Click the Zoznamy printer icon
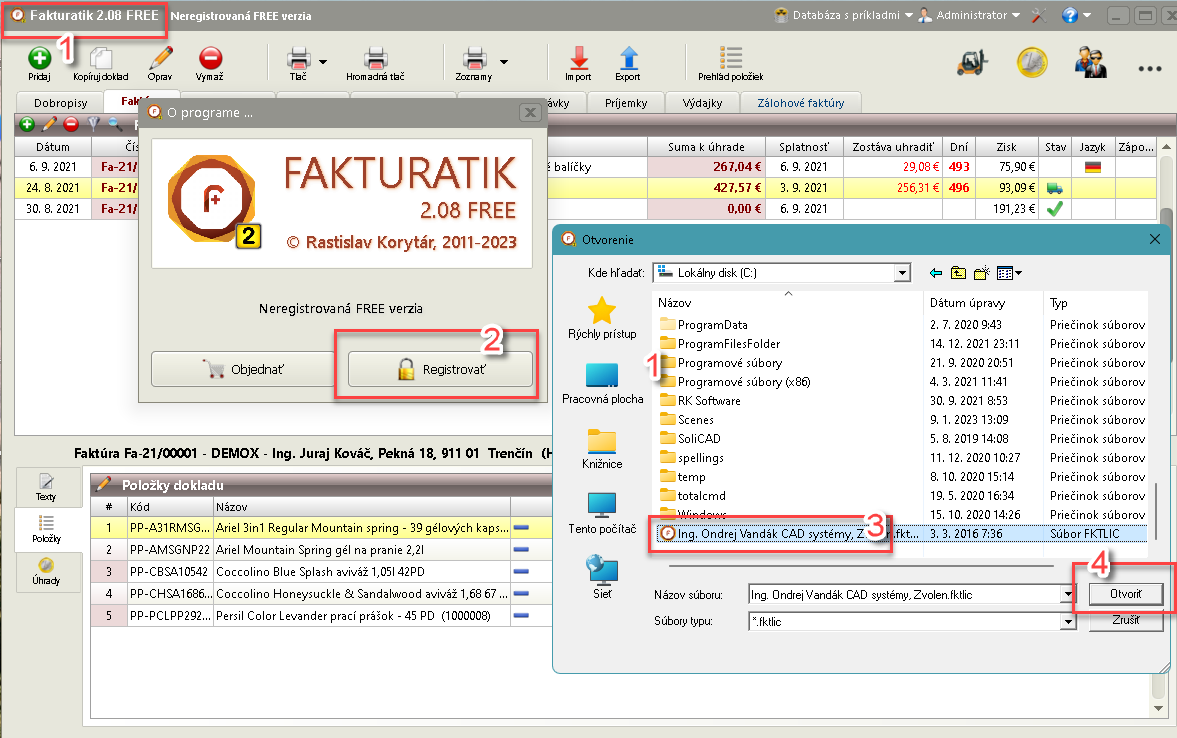Image resolution: width=1177 pixels, height=738 pixels. tap(474, 59)
